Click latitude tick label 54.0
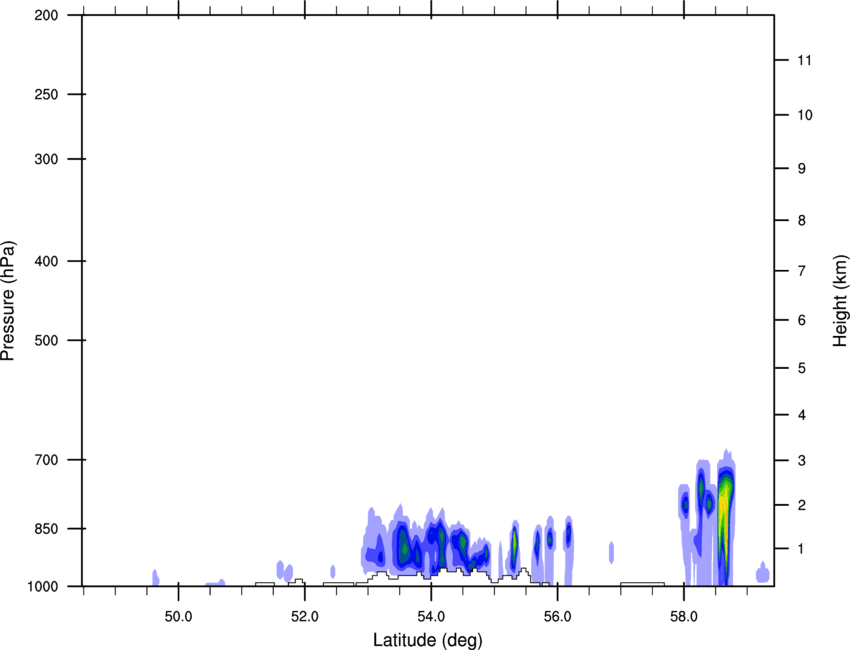 pos(431,617)
